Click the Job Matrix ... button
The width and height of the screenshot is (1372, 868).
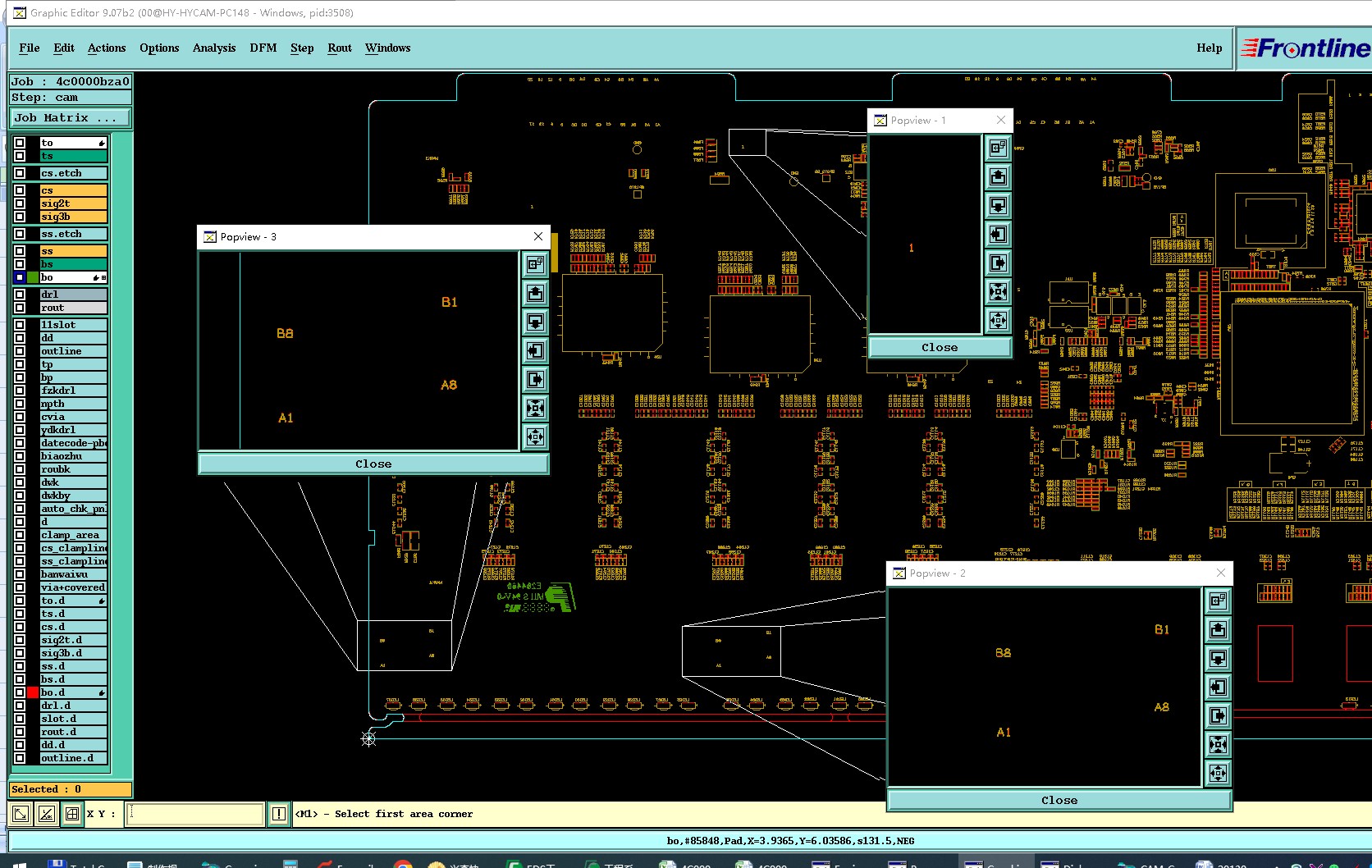click(71, 117)
